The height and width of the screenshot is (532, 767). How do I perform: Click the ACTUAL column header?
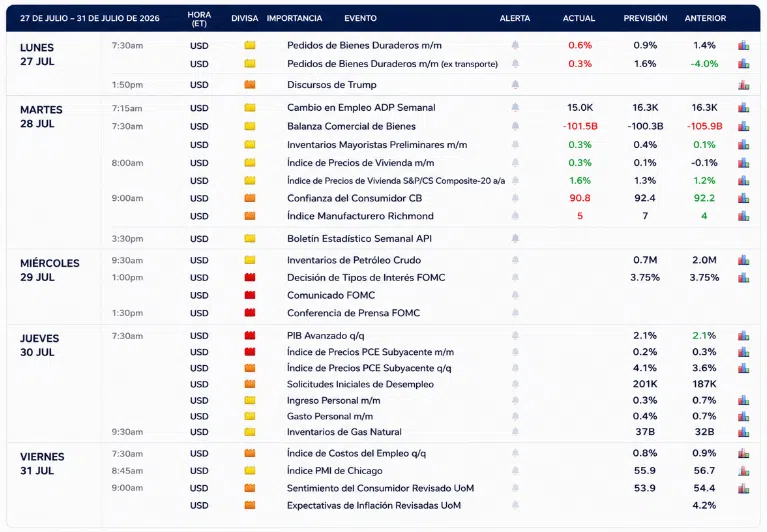(x=579, y=18)
